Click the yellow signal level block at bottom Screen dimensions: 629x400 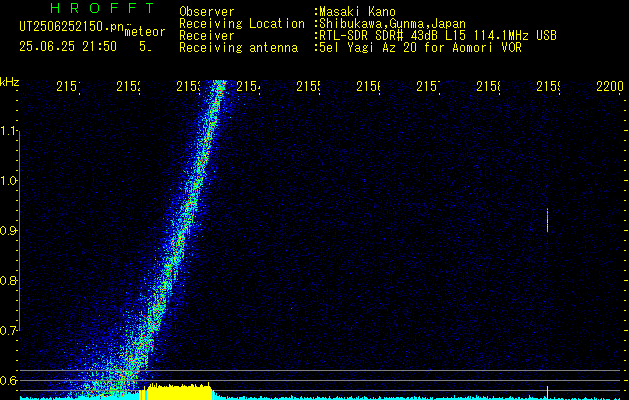click(x=177, y=392)
